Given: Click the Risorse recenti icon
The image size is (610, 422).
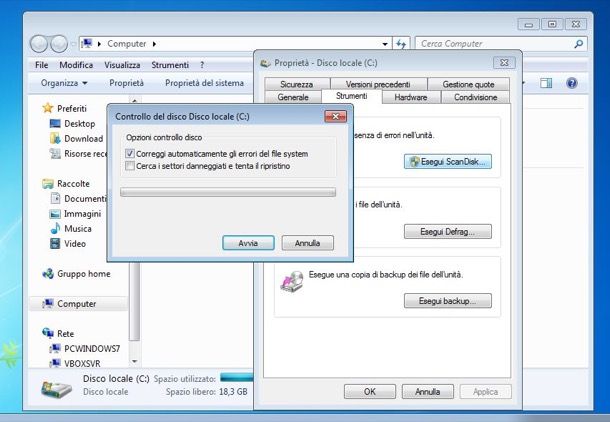Looking at the screenshot, I should [55, 154].
